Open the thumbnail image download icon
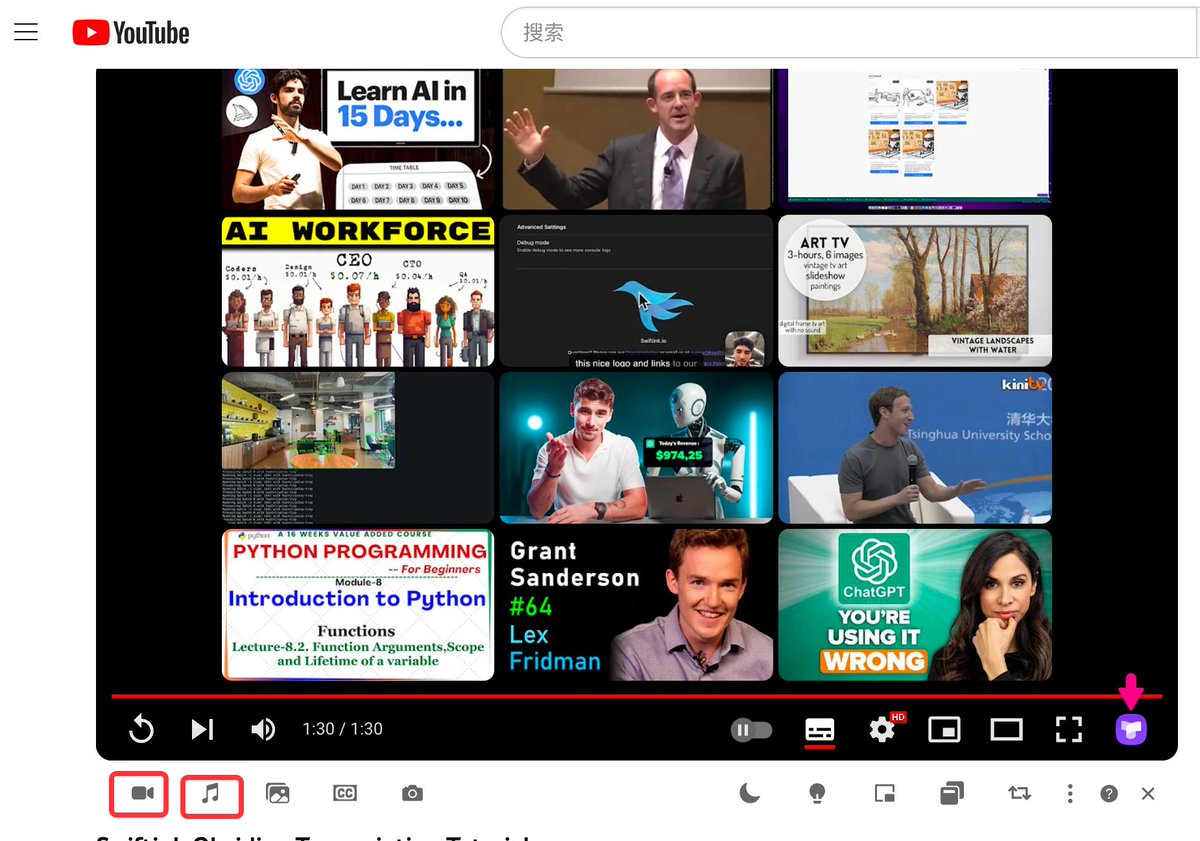Viewport: 1200px width, 841px height. 278,794
